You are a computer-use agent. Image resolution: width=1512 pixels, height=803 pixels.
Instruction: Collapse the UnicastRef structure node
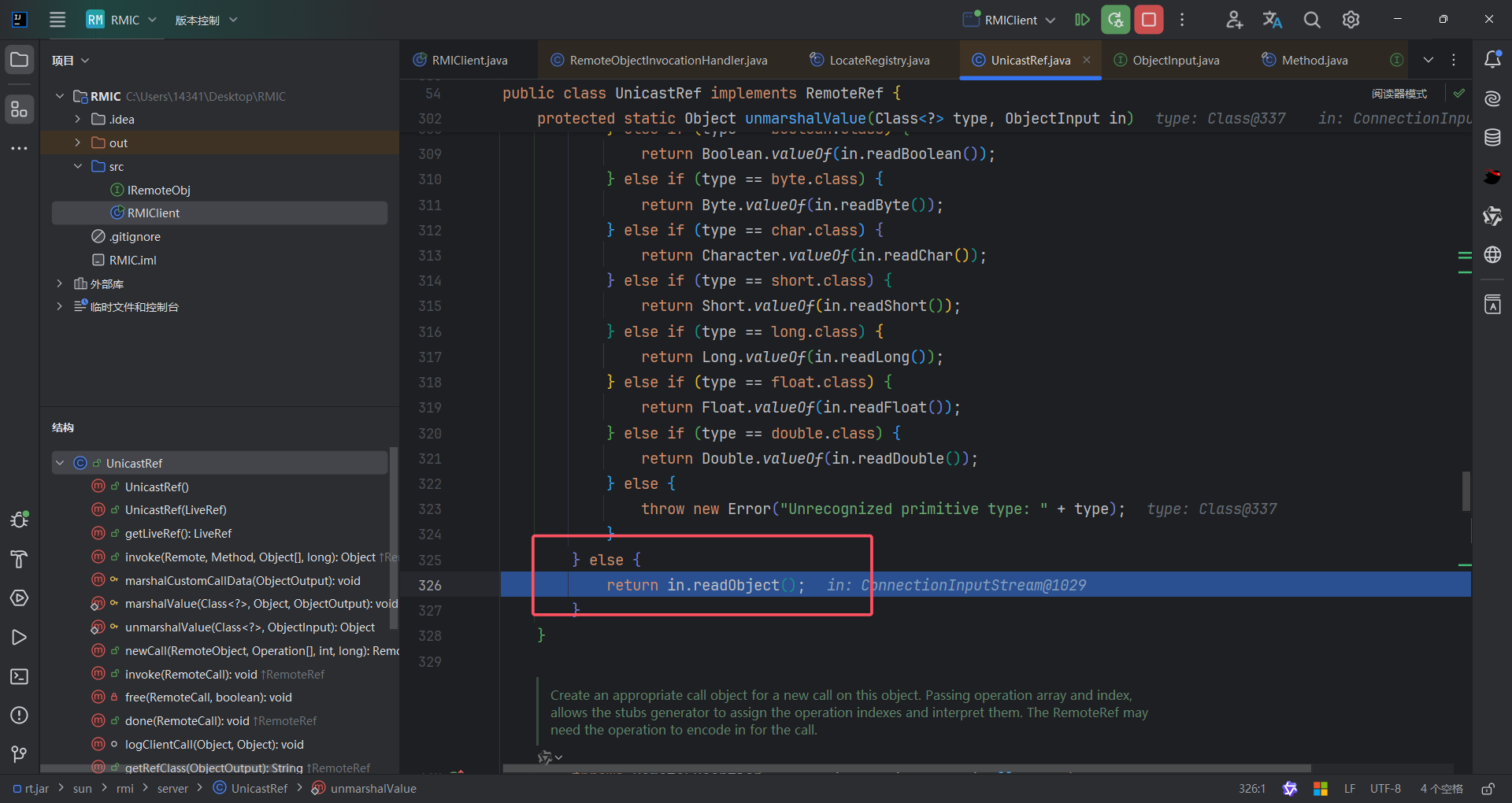point(60,463)
